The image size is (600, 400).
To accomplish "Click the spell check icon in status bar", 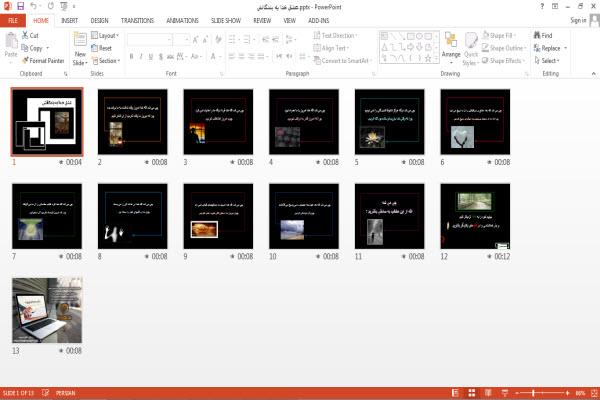I will (46, 393).
